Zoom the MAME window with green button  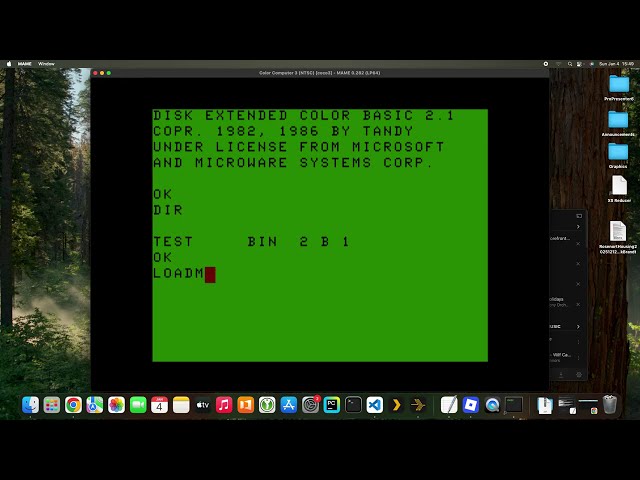coord(109,73)
